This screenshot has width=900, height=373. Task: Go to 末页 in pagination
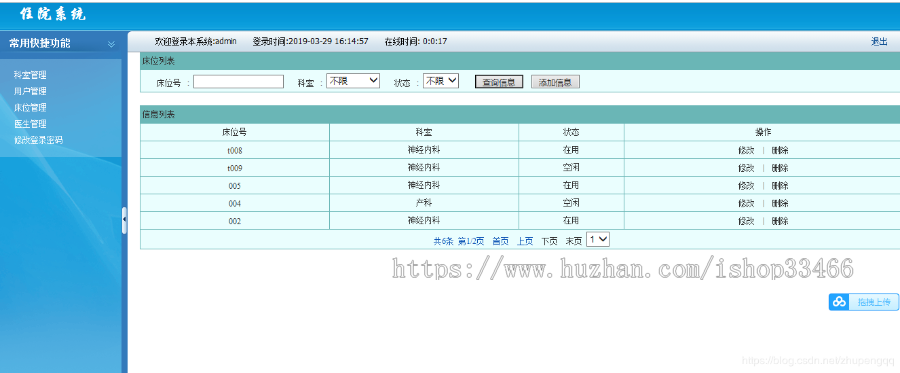point(574,242)
